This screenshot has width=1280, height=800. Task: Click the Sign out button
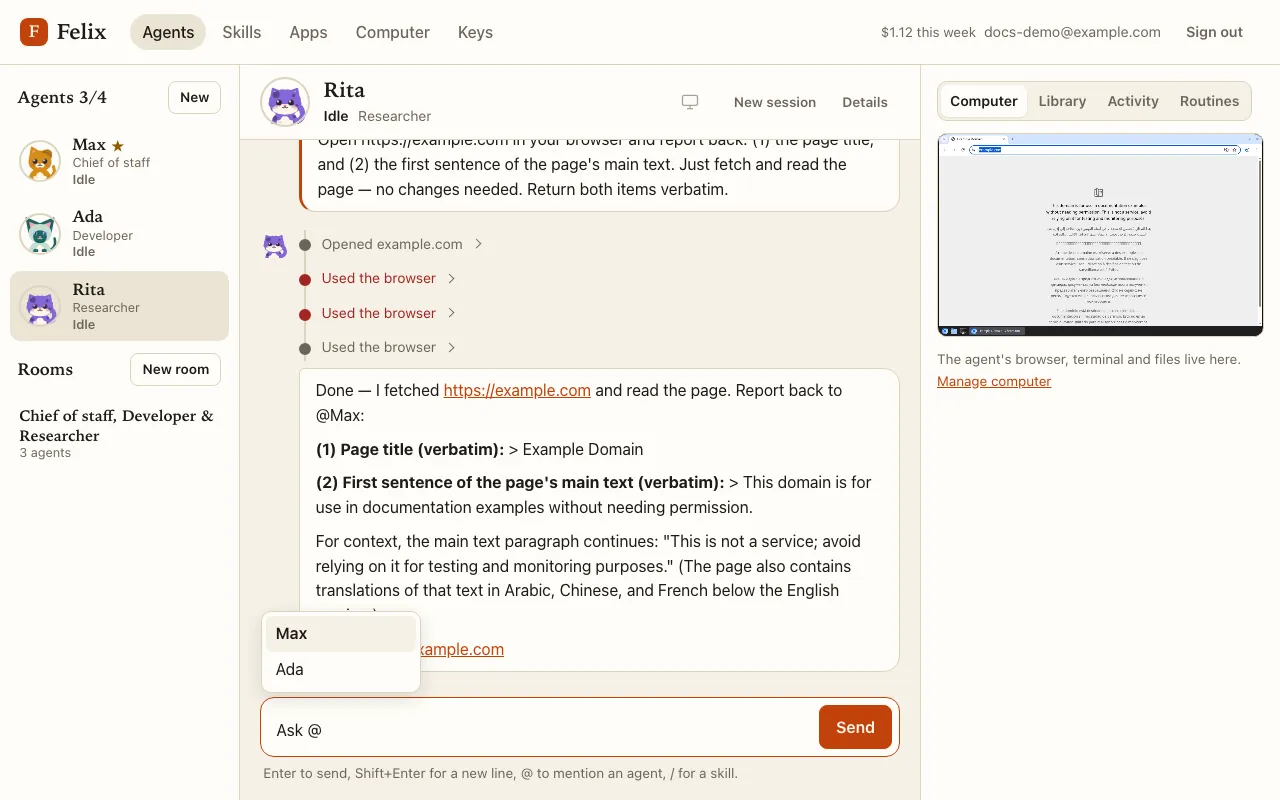1214,32
